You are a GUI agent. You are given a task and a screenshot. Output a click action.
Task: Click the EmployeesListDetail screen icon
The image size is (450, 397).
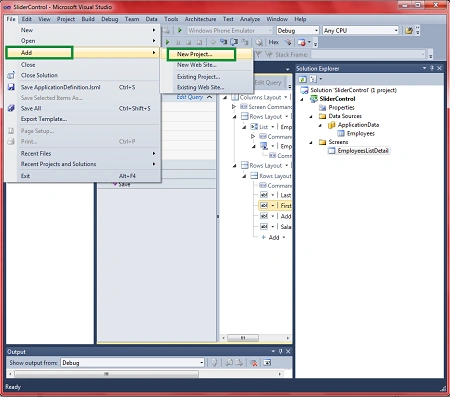pyautogui.click(x=331, y=151)
